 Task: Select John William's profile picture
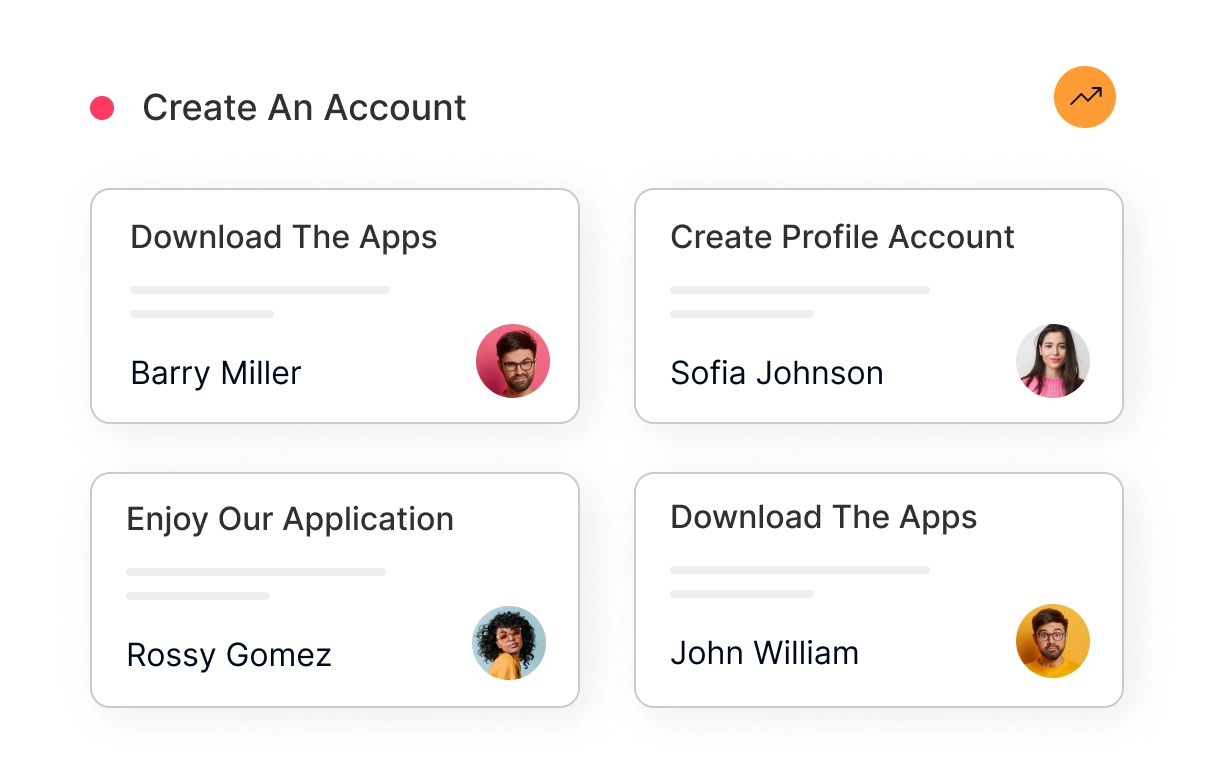[x=1053, y=641]
